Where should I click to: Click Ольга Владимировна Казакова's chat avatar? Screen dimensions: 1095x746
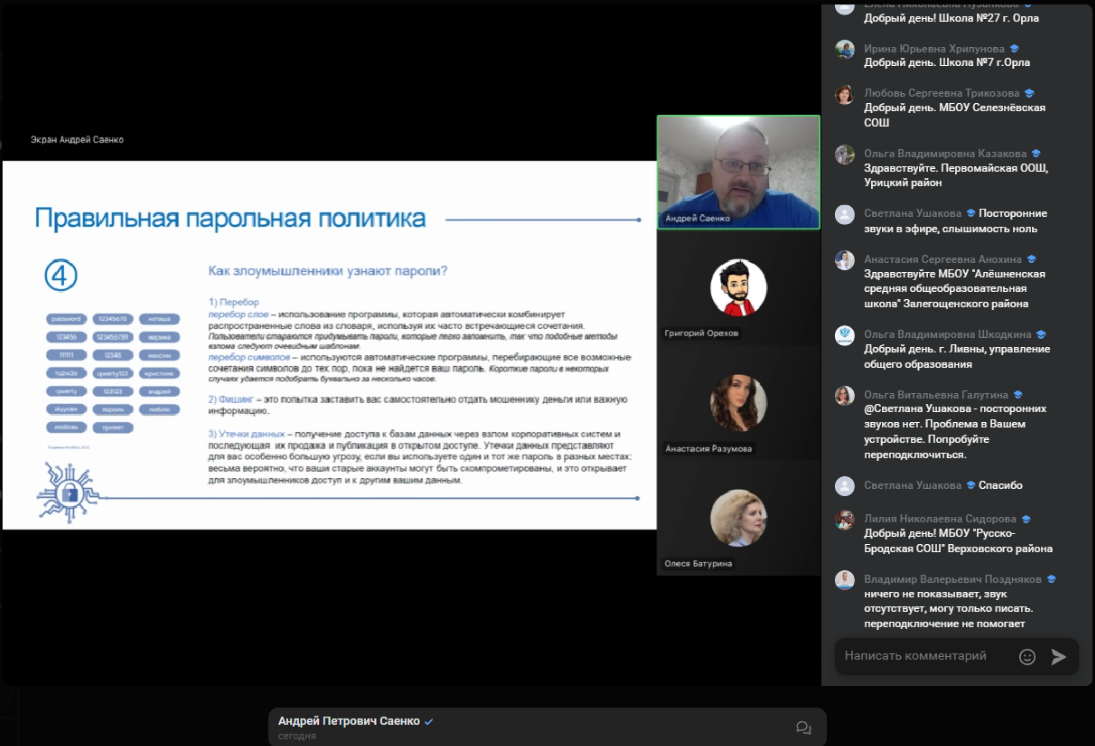click(845, 154)
